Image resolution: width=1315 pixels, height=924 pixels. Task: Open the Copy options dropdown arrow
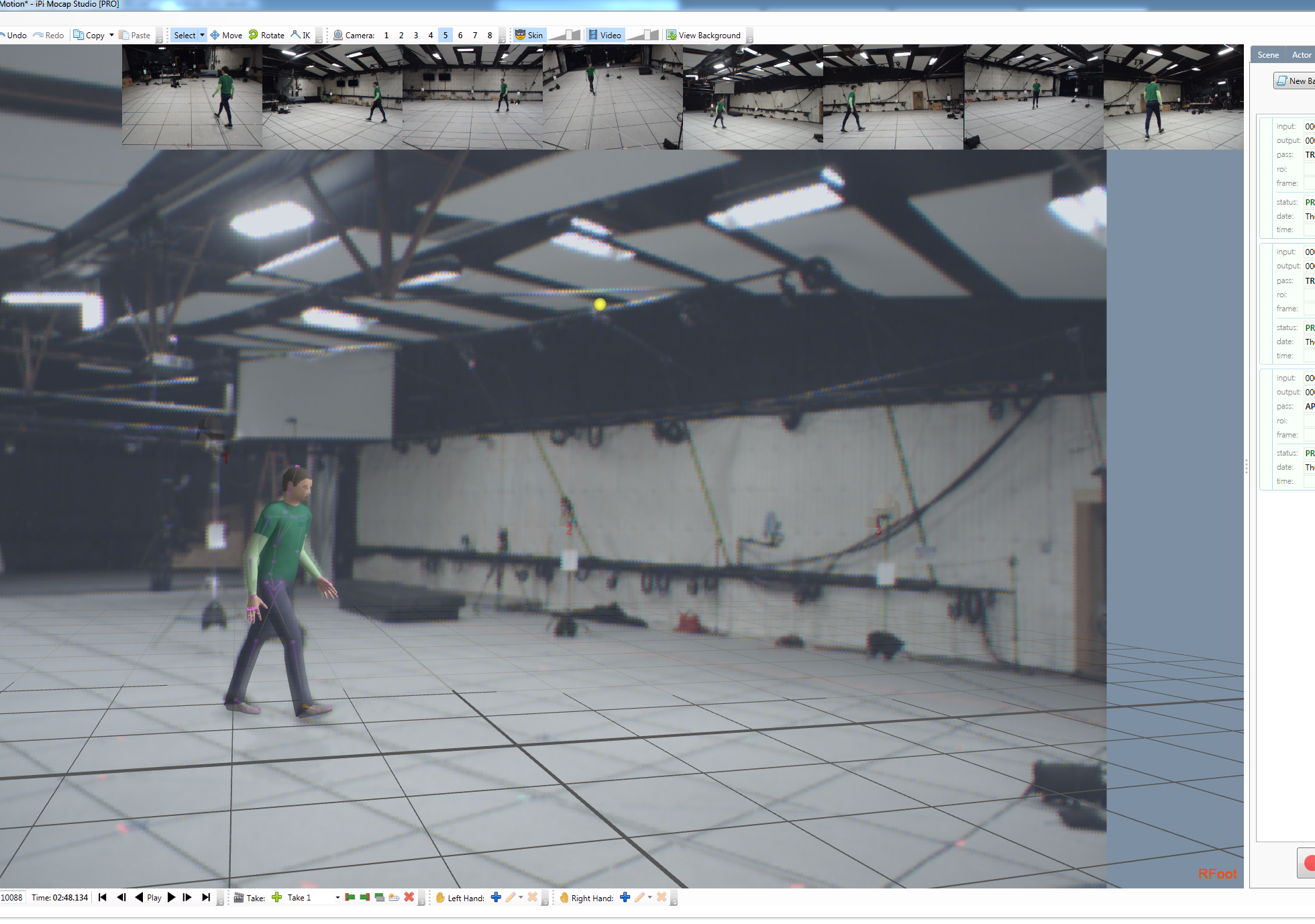(x=111, y=36)
